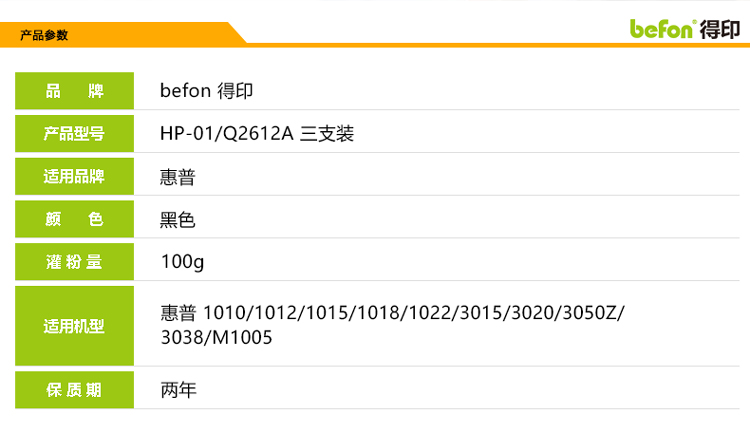This screenshot has width=750, height=422.
Task: Click the 产品型号 green label cell
Action: (74, 134)
